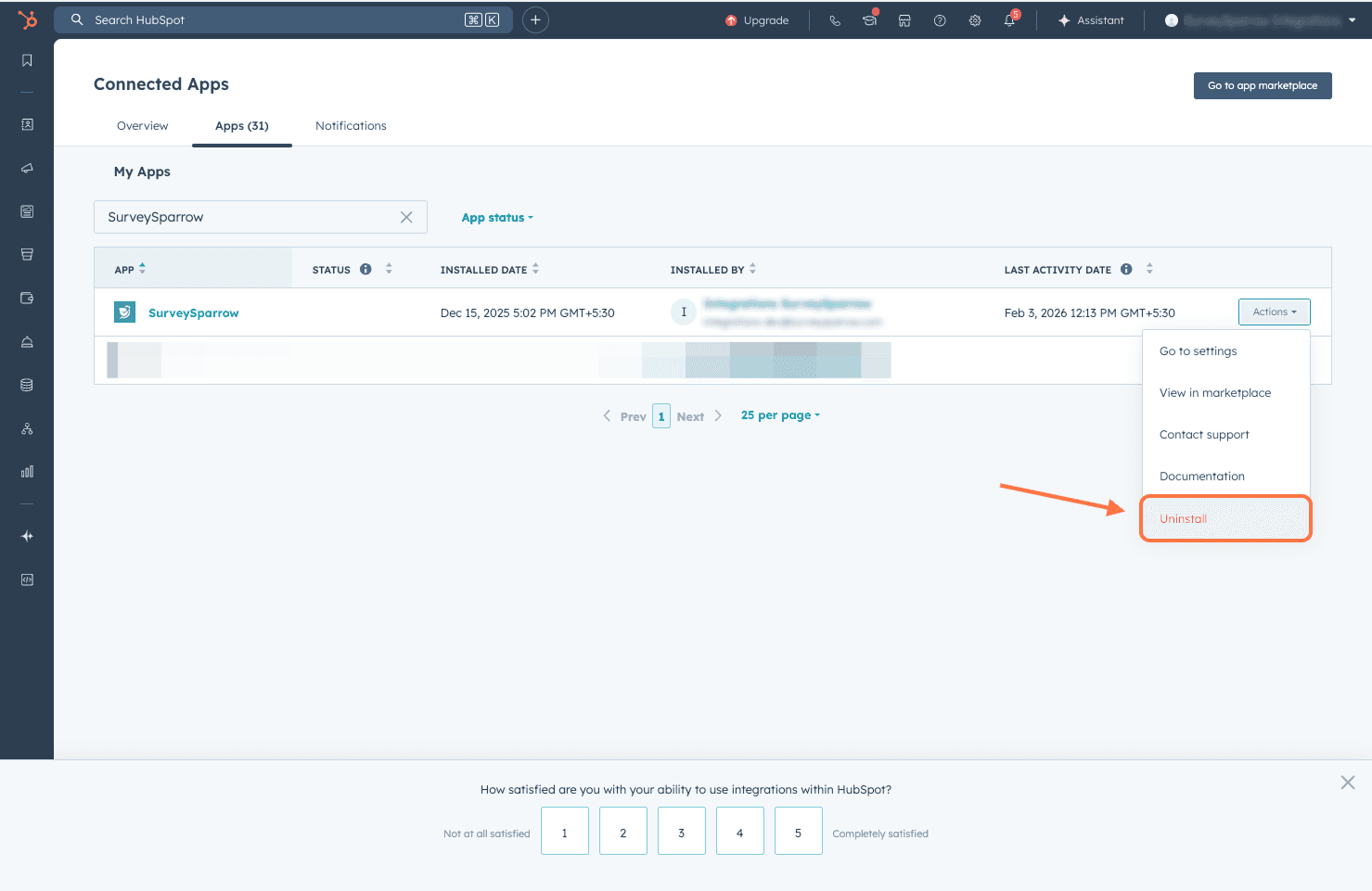Open the 25 per page dropdown
The height and width of the screenshot is (891, 1372).
tap(780, 415)
